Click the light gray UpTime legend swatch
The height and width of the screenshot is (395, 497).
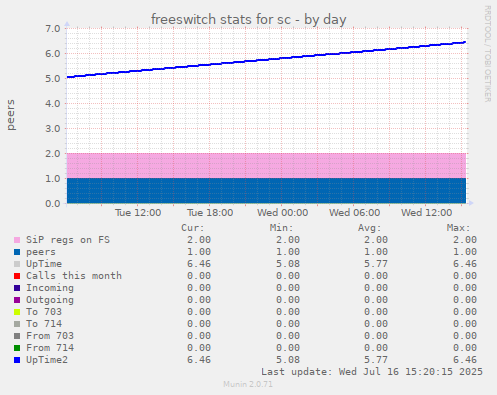coord(17,264)
